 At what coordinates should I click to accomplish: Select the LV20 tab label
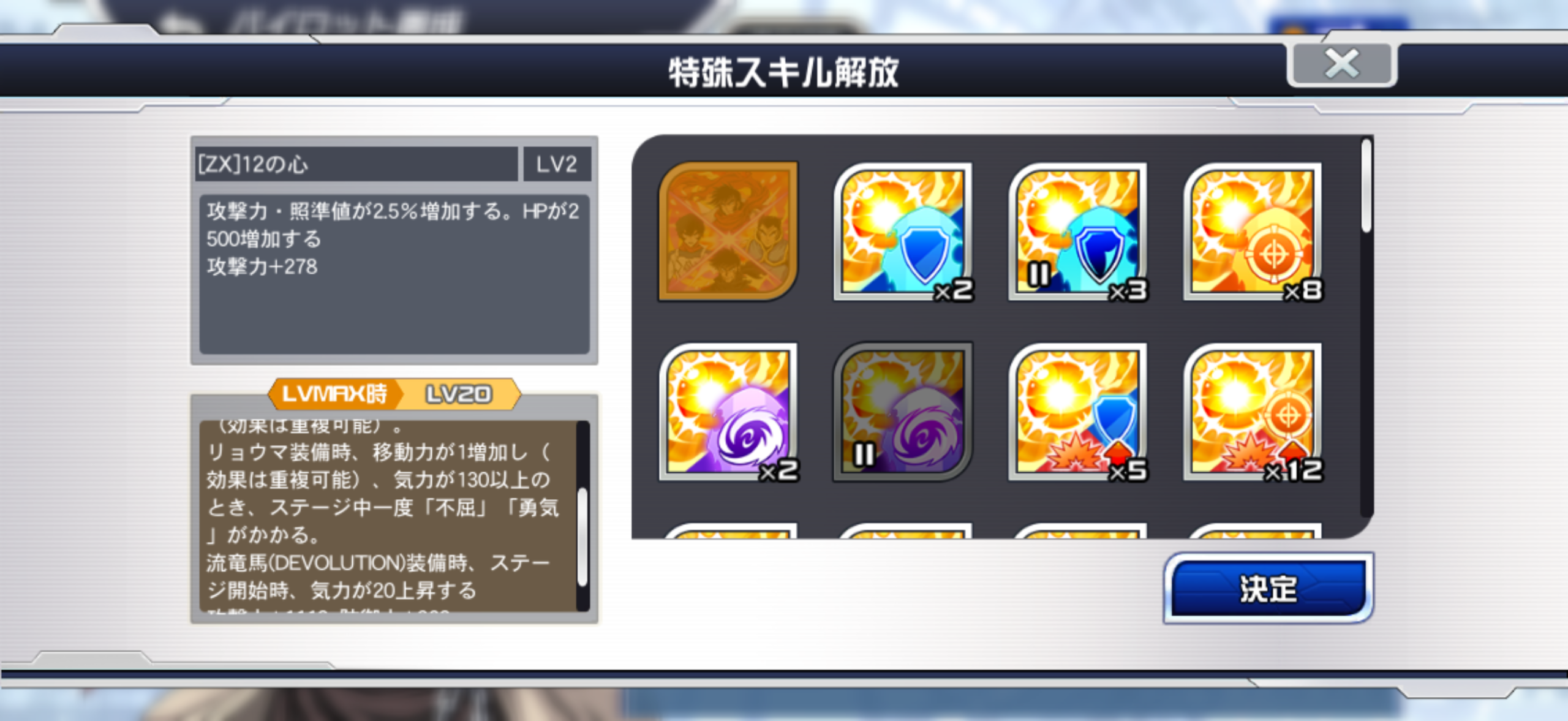click(459, 394)
